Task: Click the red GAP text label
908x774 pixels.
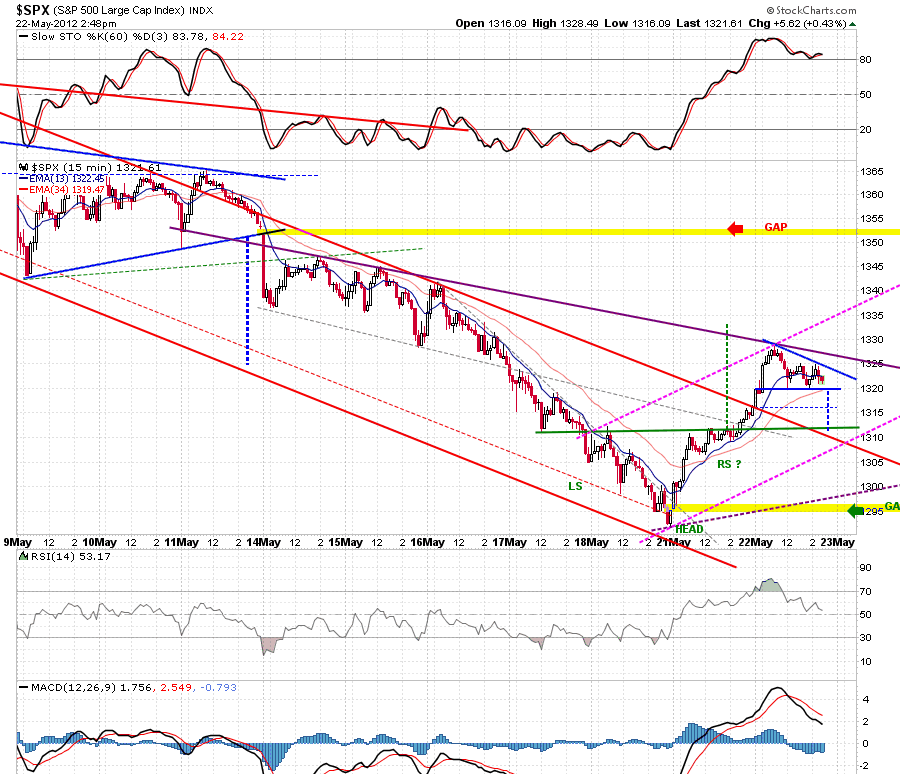Action: pos(775,228)
